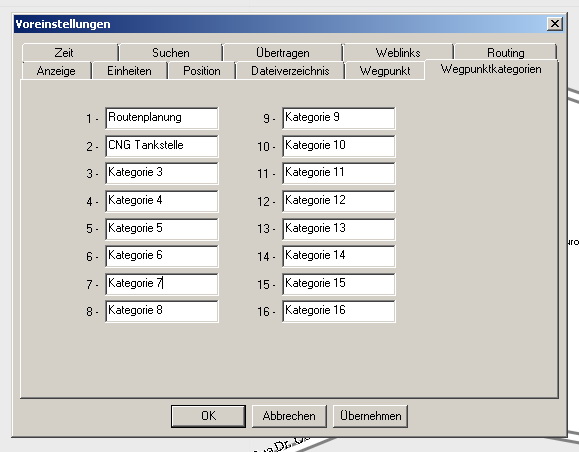The image size is (579, 452).
Task: Select the Weblinks tab
Action: (398, 52)
